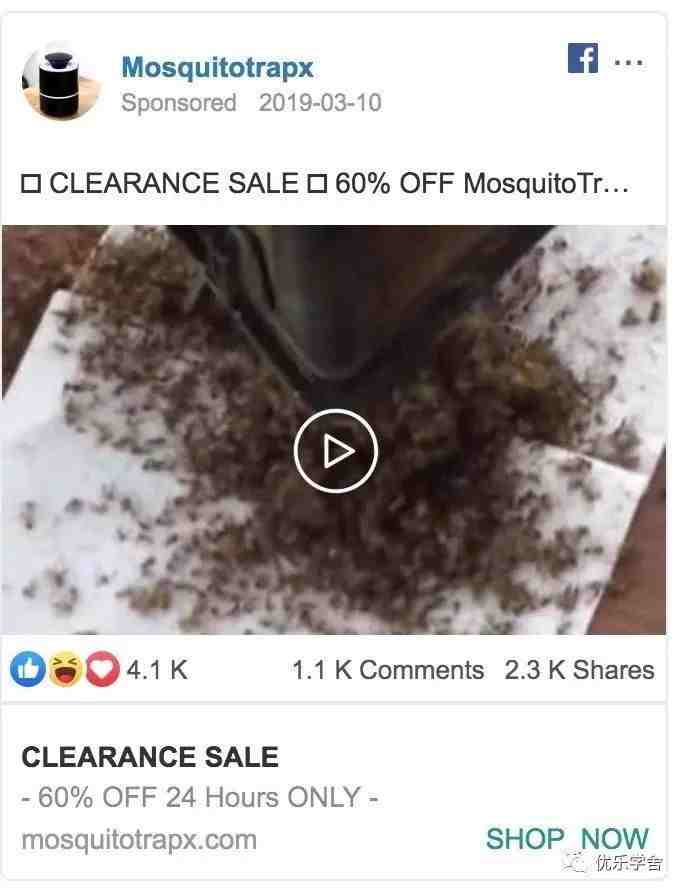
Task: Click the WeChat watermark logo icon
Action: (575, 862)
